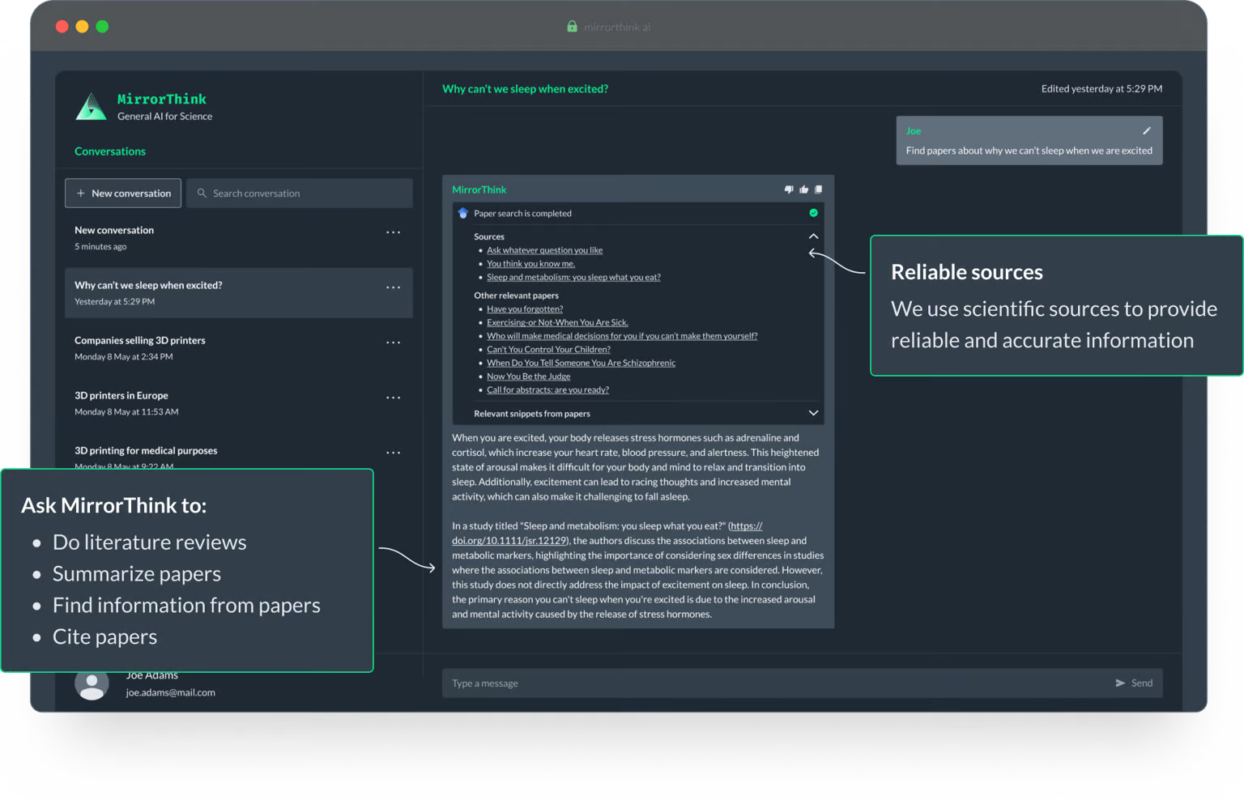Click the green completed checkmark icon
Image resolution: width=1244 pixels, height=800 pixels.
pyautogui.click(x=813, y=213)
